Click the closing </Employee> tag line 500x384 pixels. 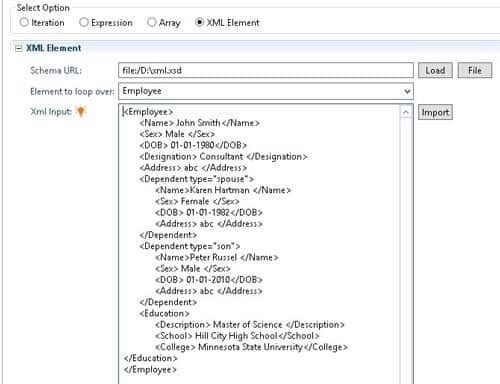150,370
